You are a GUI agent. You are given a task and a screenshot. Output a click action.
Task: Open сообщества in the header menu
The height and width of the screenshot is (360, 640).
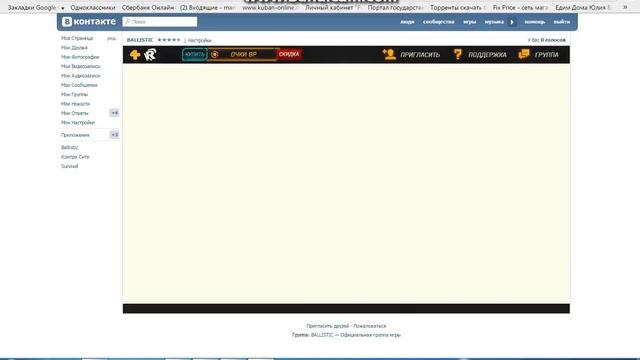tap(438, 22)
